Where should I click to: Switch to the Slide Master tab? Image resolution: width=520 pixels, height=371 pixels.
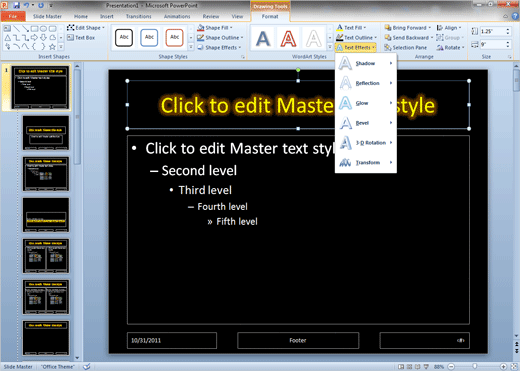tap(47, 16)
